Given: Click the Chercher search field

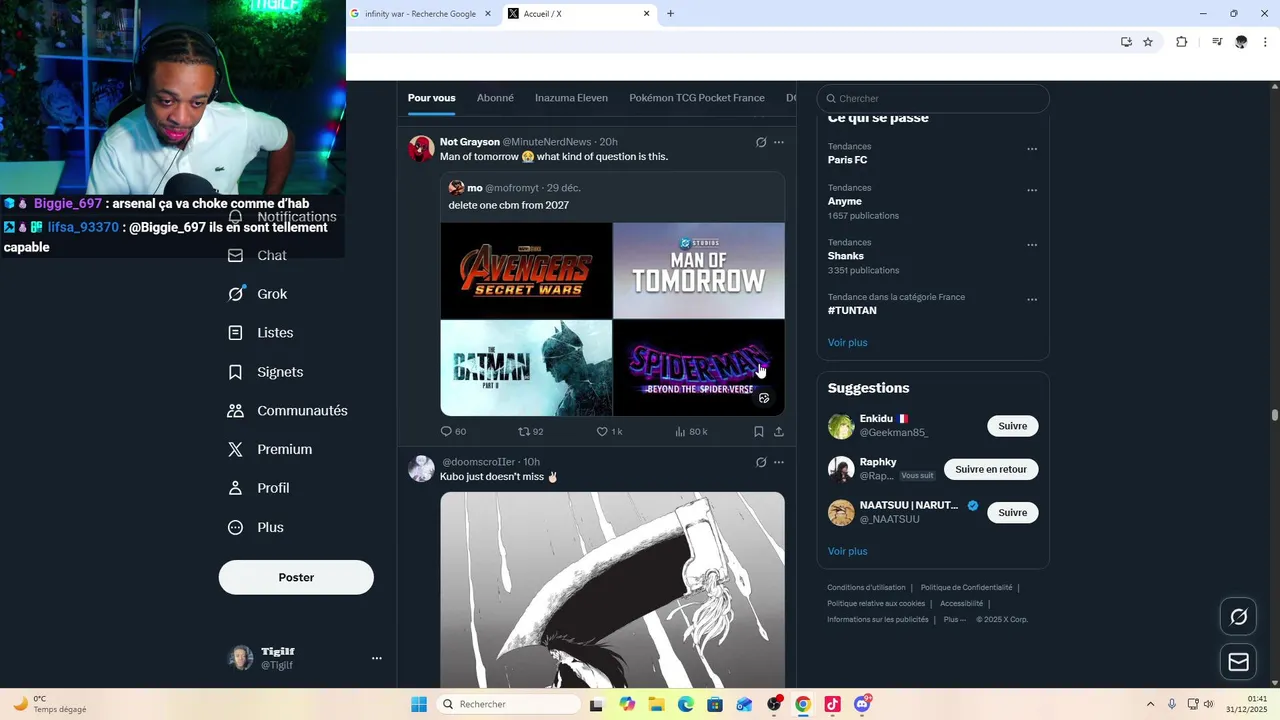Looking at the screenshot, I should 933,98.
